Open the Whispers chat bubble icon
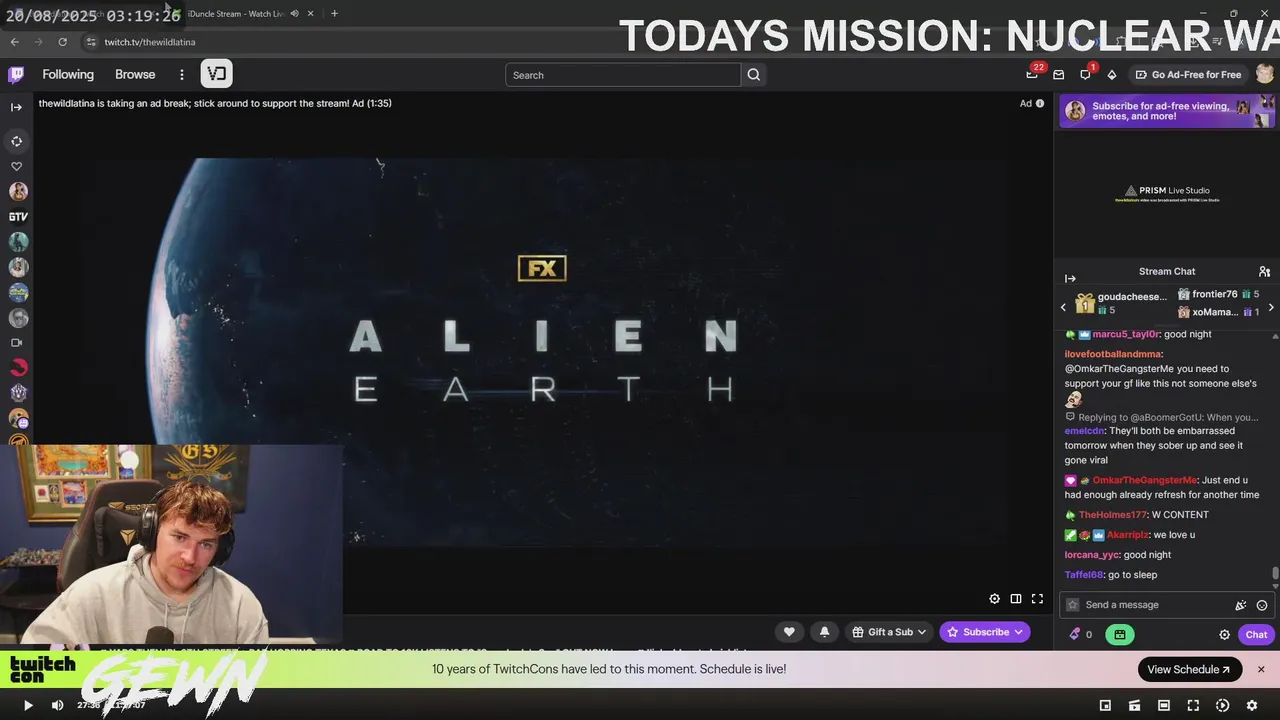Image resolution: width=1280 pixels, height=720 pixels. pos(1085,74)
